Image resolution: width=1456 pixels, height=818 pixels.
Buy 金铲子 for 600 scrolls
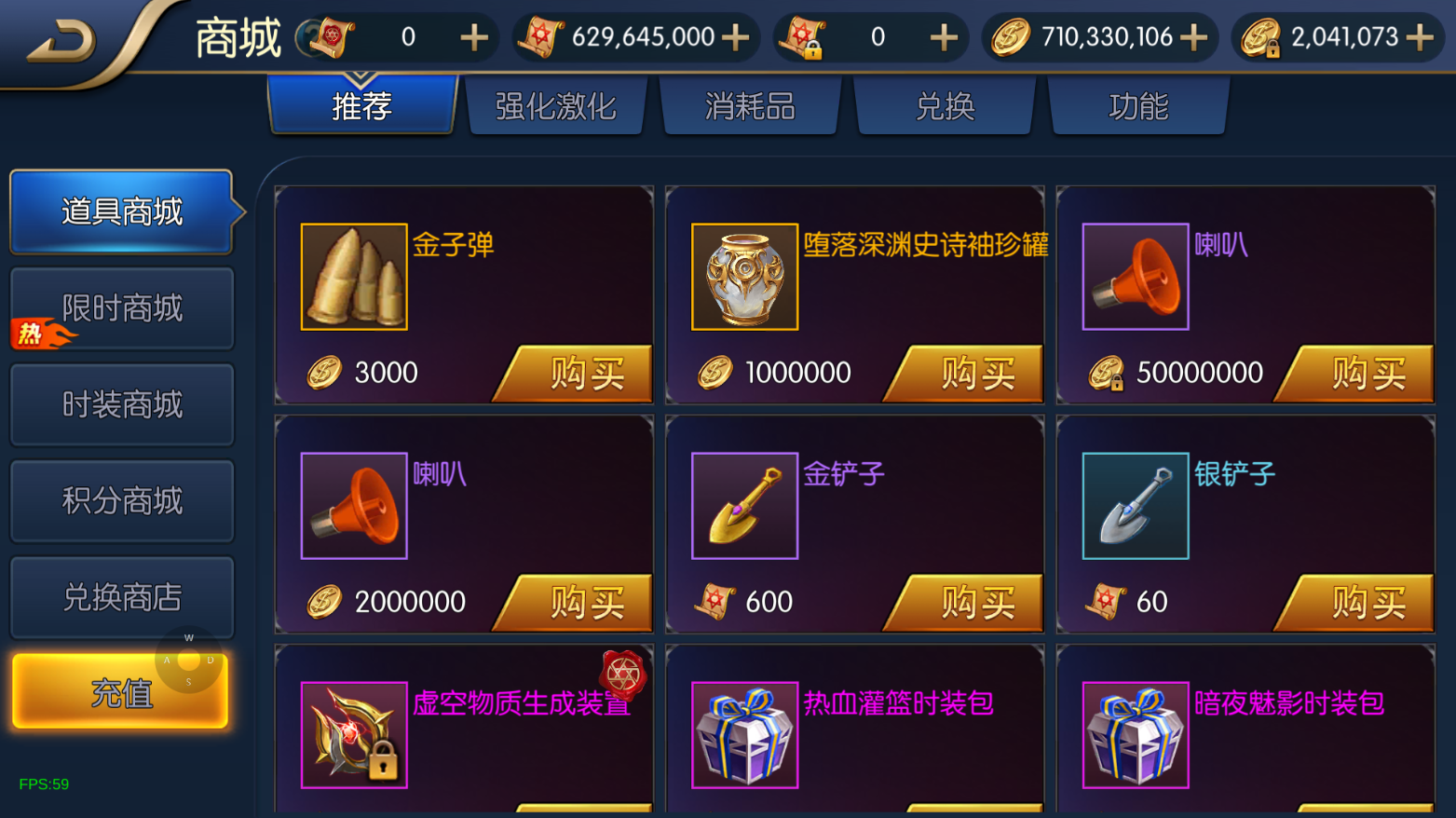pyautogui.click(x=965, y=602)
